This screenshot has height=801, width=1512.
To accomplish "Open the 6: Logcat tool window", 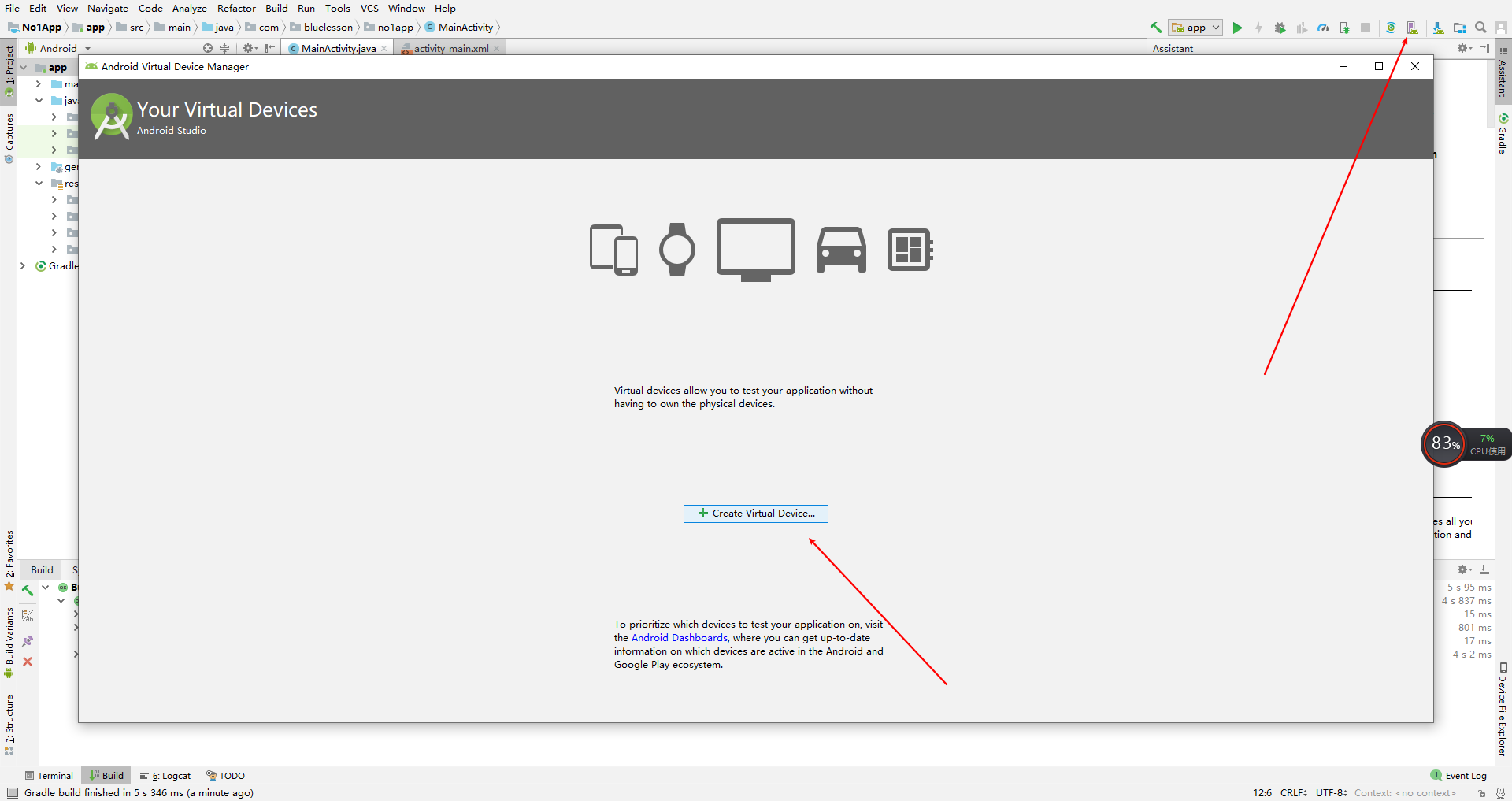I will tap(165, 776).
